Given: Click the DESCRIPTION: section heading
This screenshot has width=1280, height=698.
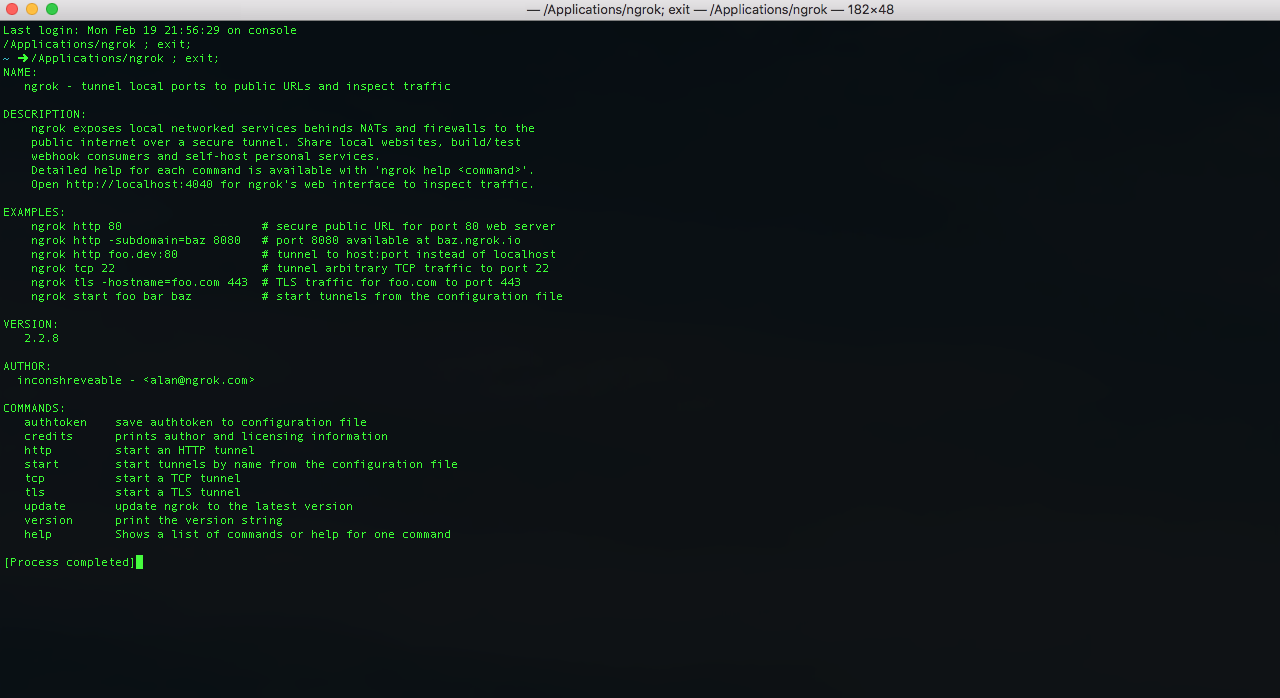Looking at the screenshot, I should coord(45,114).
